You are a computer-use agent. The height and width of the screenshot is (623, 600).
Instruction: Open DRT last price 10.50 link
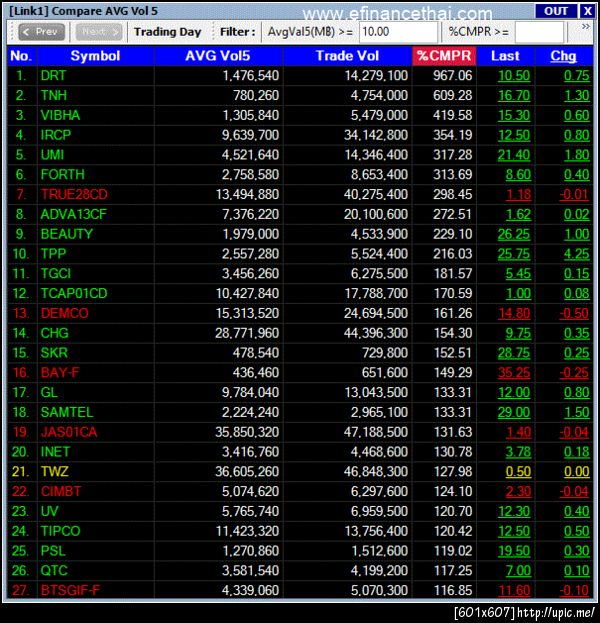point(514,75)
